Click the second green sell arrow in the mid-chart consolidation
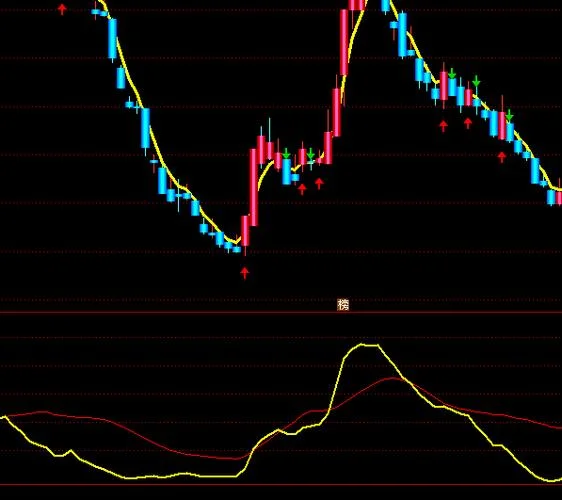562x500 pixels. (311, 153)
